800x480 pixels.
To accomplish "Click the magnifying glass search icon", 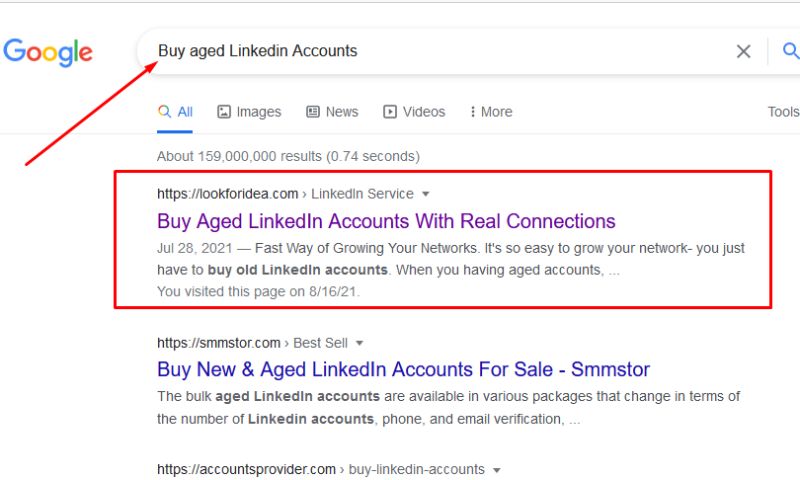I will 790,52.
